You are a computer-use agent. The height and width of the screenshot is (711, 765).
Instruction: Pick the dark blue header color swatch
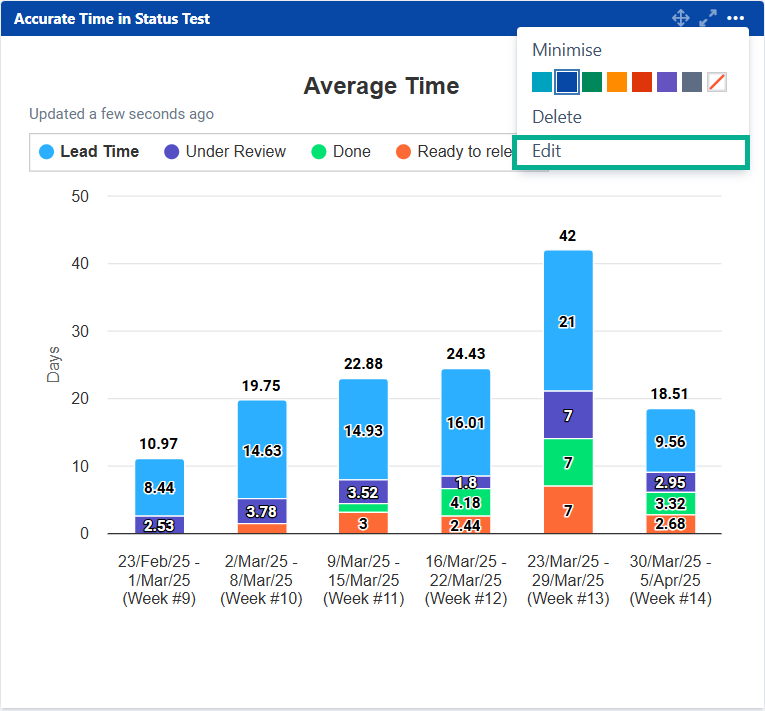point(567,82)
